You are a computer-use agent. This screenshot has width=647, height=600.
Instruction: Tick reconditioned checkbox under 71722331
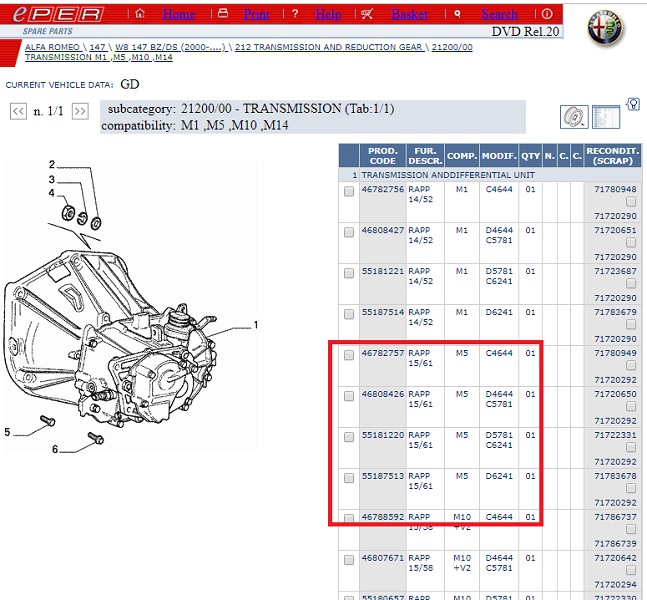pos(630,447)
